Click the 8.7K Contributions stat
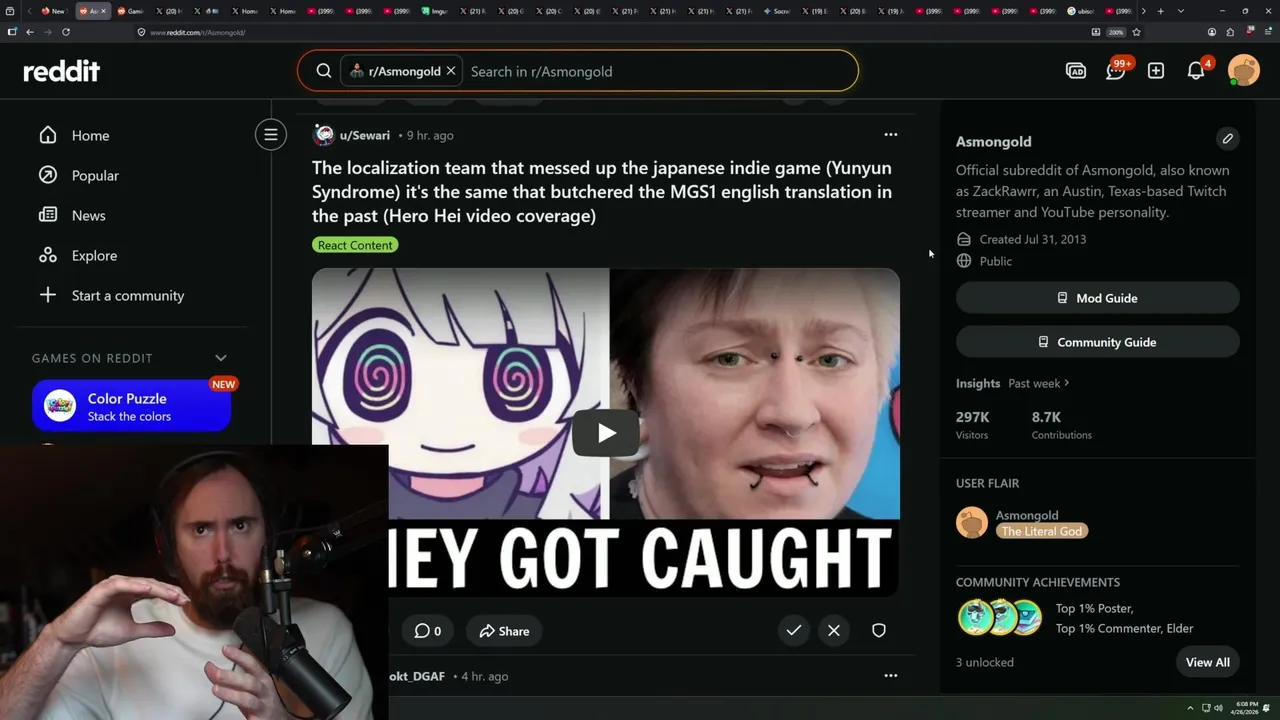The width and height of the screenshot is (1280, 720). click(1062, 425)
